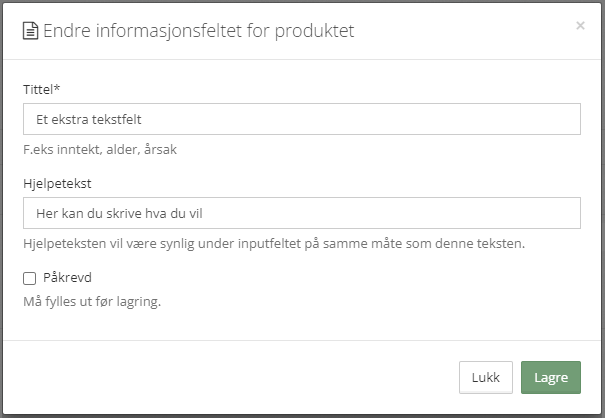Image resolution: width=605 pixels, height=418 pixels.
Task: Place the cursor in 'Her kan du skrive hva du vil'
Action: [119, 213]
